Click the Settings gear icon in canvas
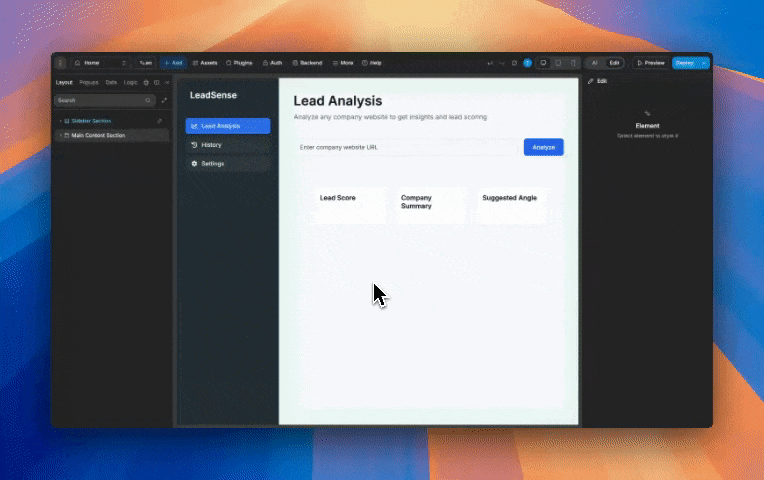 pos(194,164)
